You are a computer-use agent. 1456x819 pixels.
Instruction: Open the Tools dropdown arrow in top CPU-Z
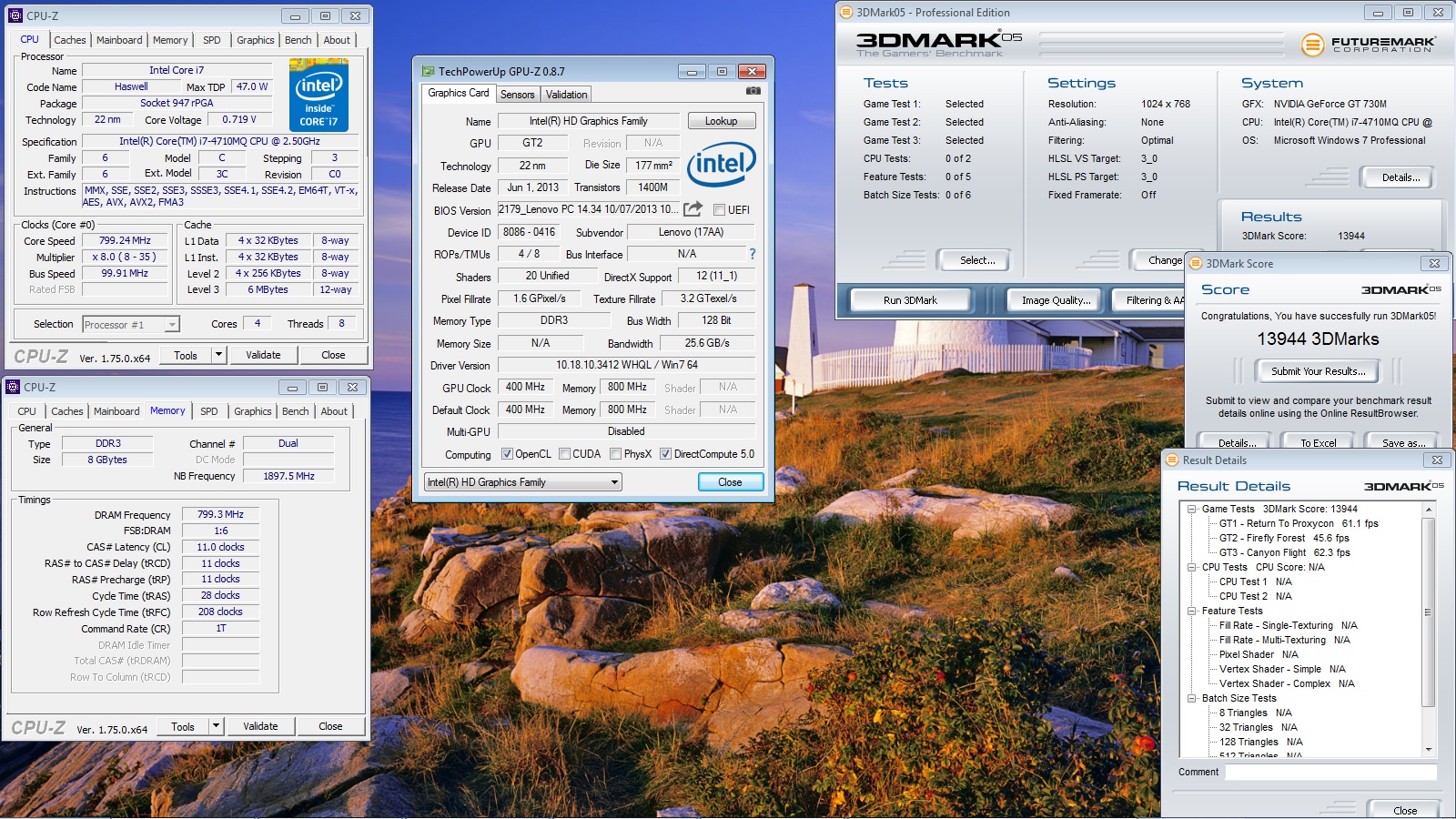(x=218, y=355)
